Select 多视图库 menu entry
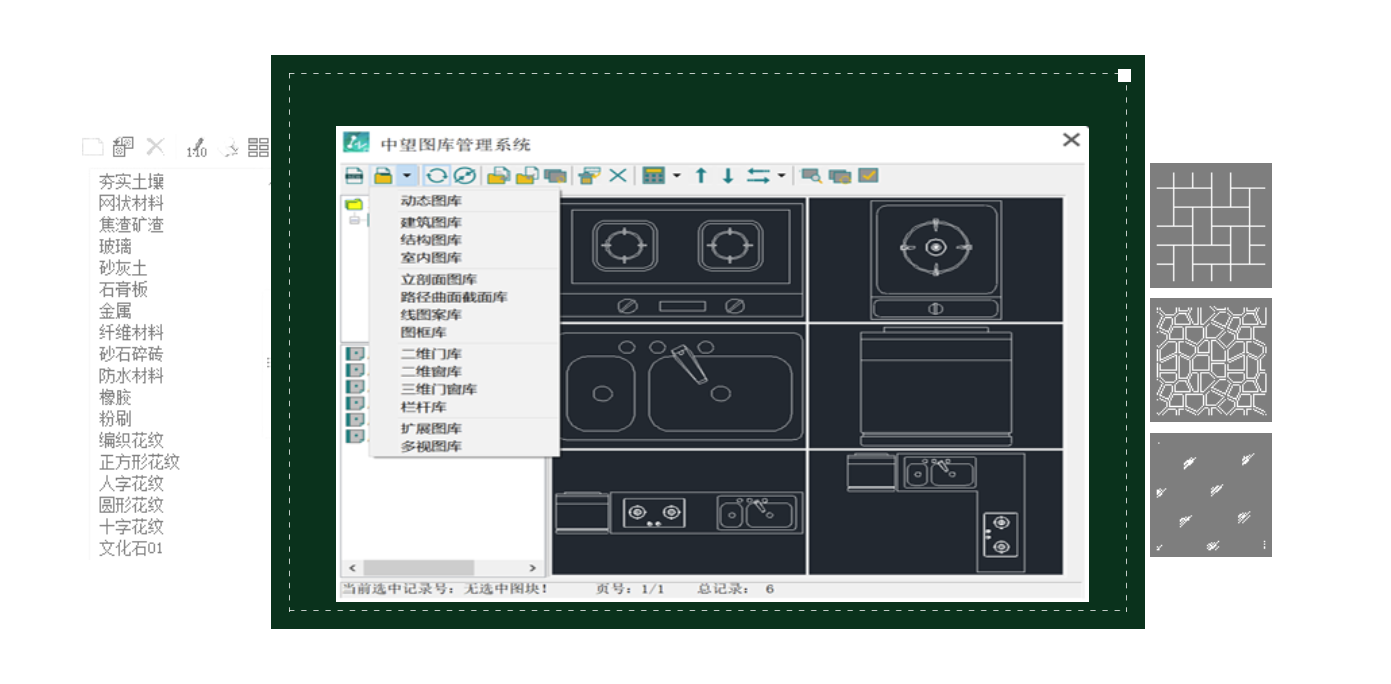Image resolution: width=1391 pixels, height=684 pixels. [x=431, y=446]
